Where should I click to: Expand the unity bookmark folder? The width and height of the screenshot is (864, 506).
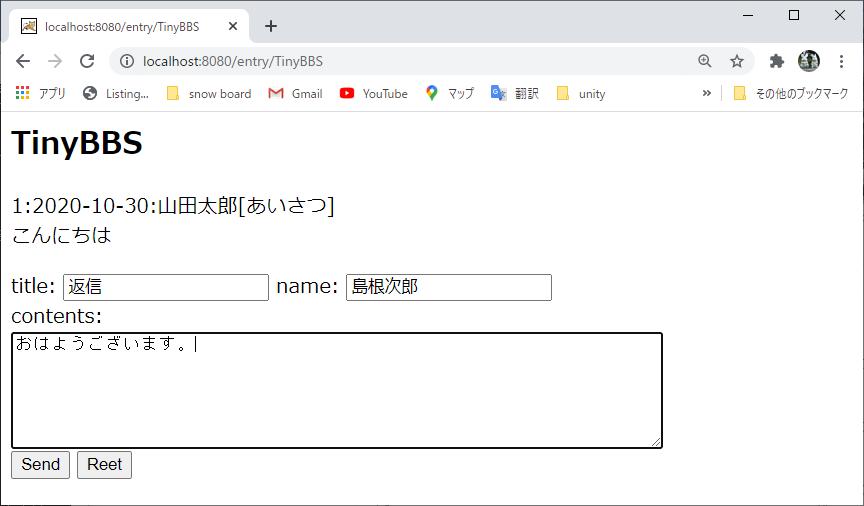tap(581, 93)
